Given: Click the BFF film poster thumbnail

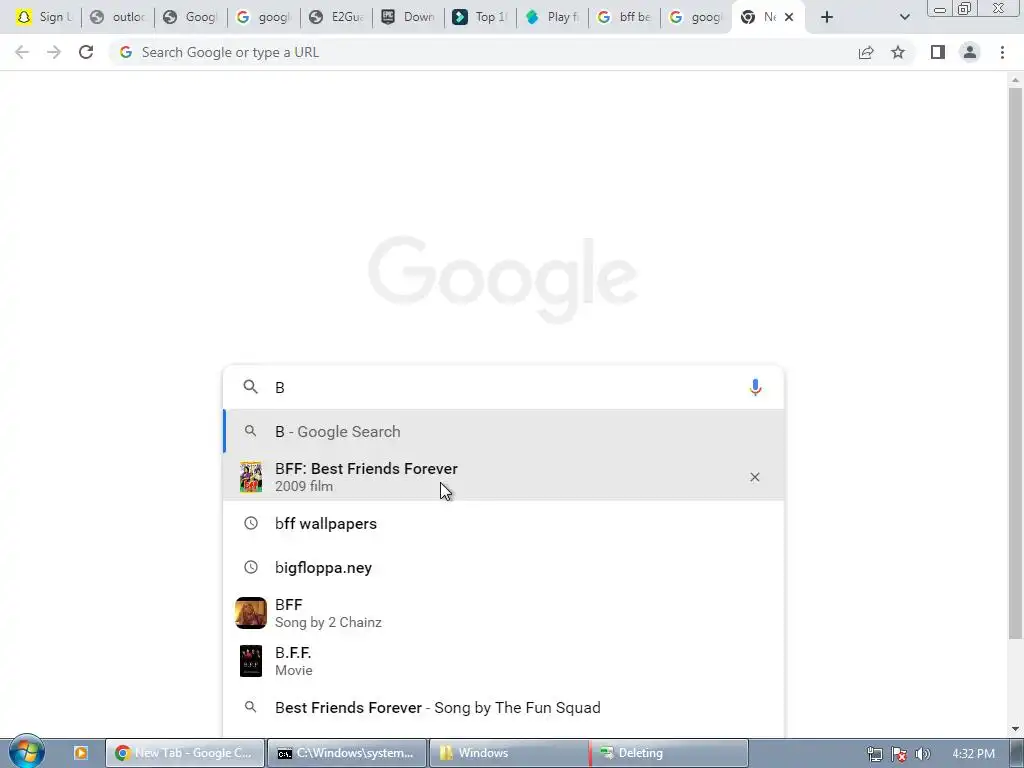Looking at the screenshot, I should (x=251, y=477).
